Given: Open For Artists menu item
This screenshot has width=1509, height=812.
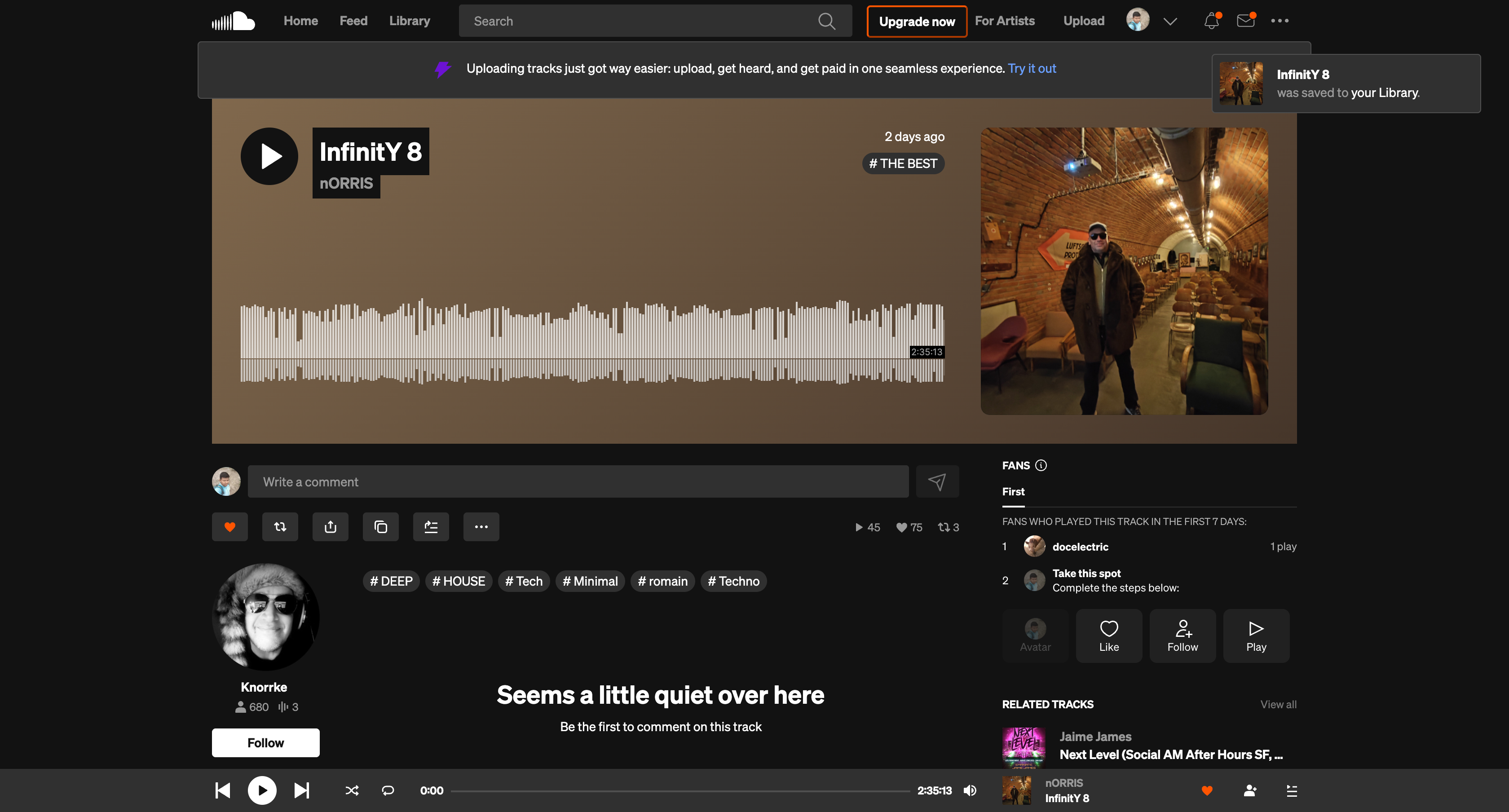Looking at the screenshot, I should pyautogui.click(x=1005, y=21).
